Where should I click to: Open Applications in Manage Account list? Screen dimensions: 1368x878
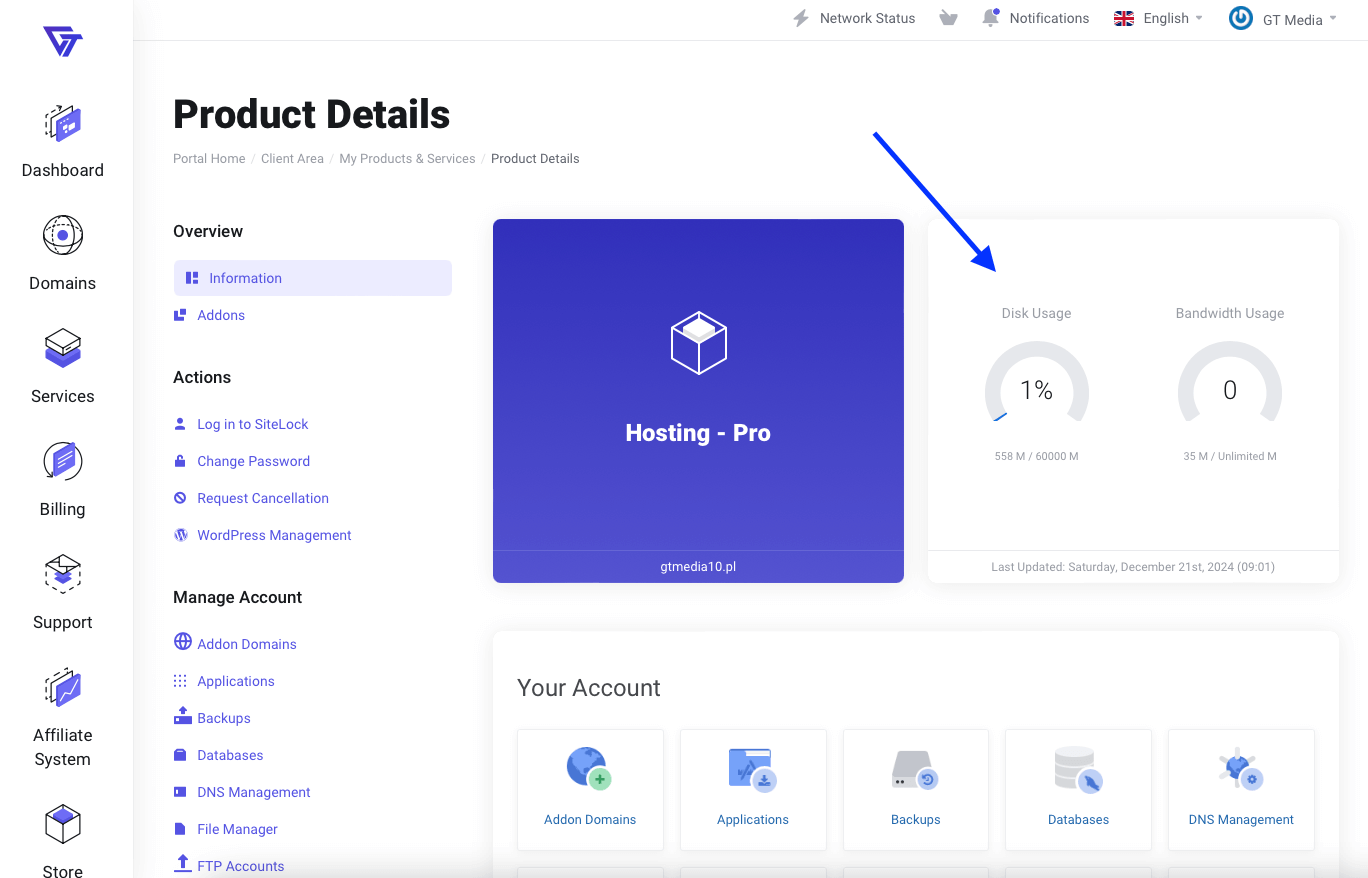(236, 681)
